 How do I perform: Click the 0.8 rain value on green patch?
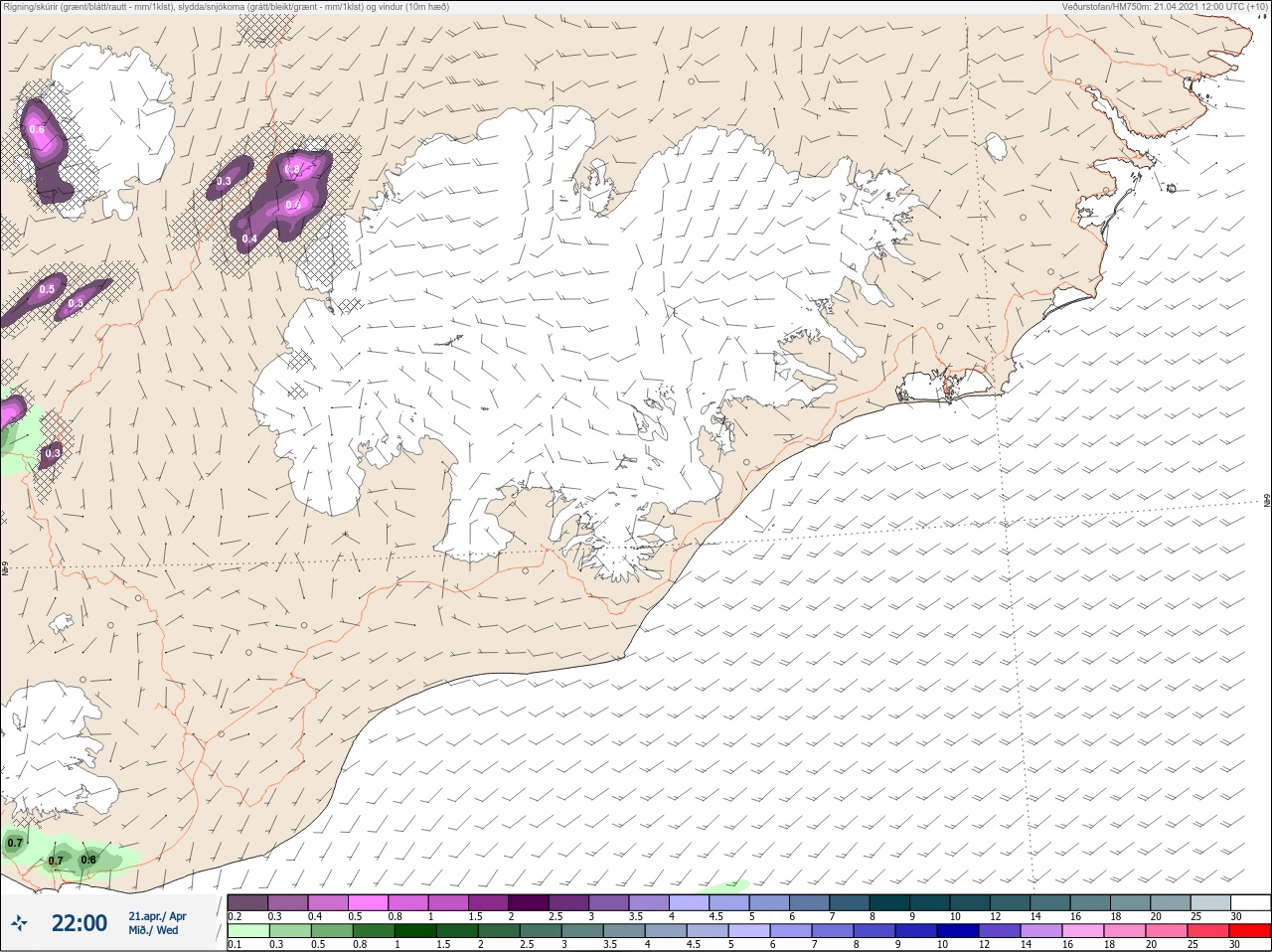pyautogui.click(x=88, y=861)
